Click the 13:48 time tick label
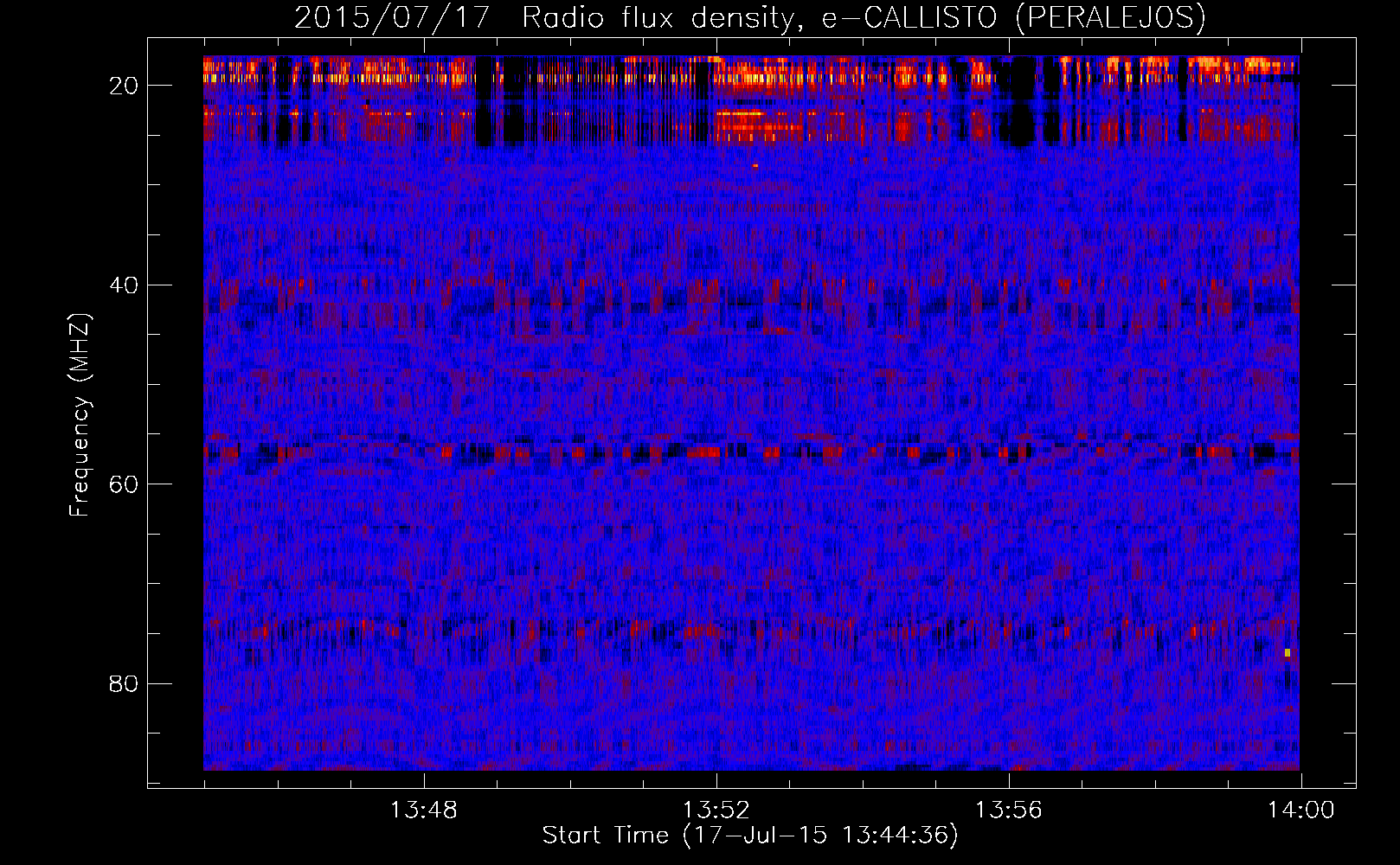 pyautogui.click(x=423, y=811)
